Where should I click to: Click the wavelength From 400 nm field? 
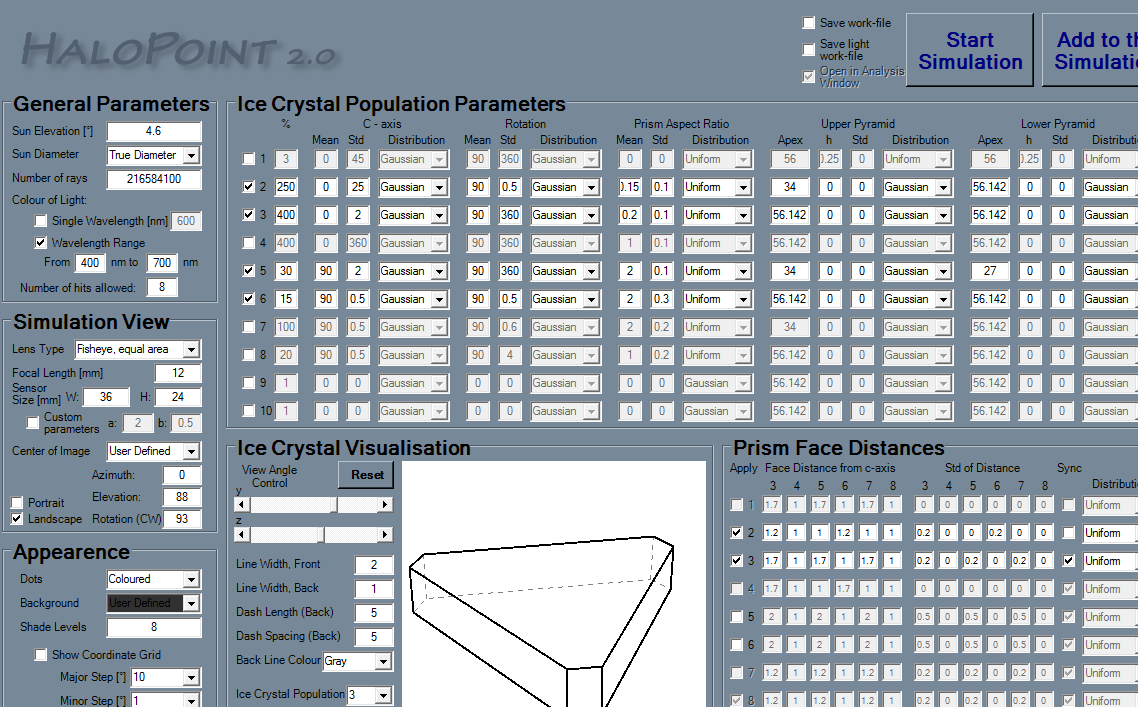coord(90,263)
